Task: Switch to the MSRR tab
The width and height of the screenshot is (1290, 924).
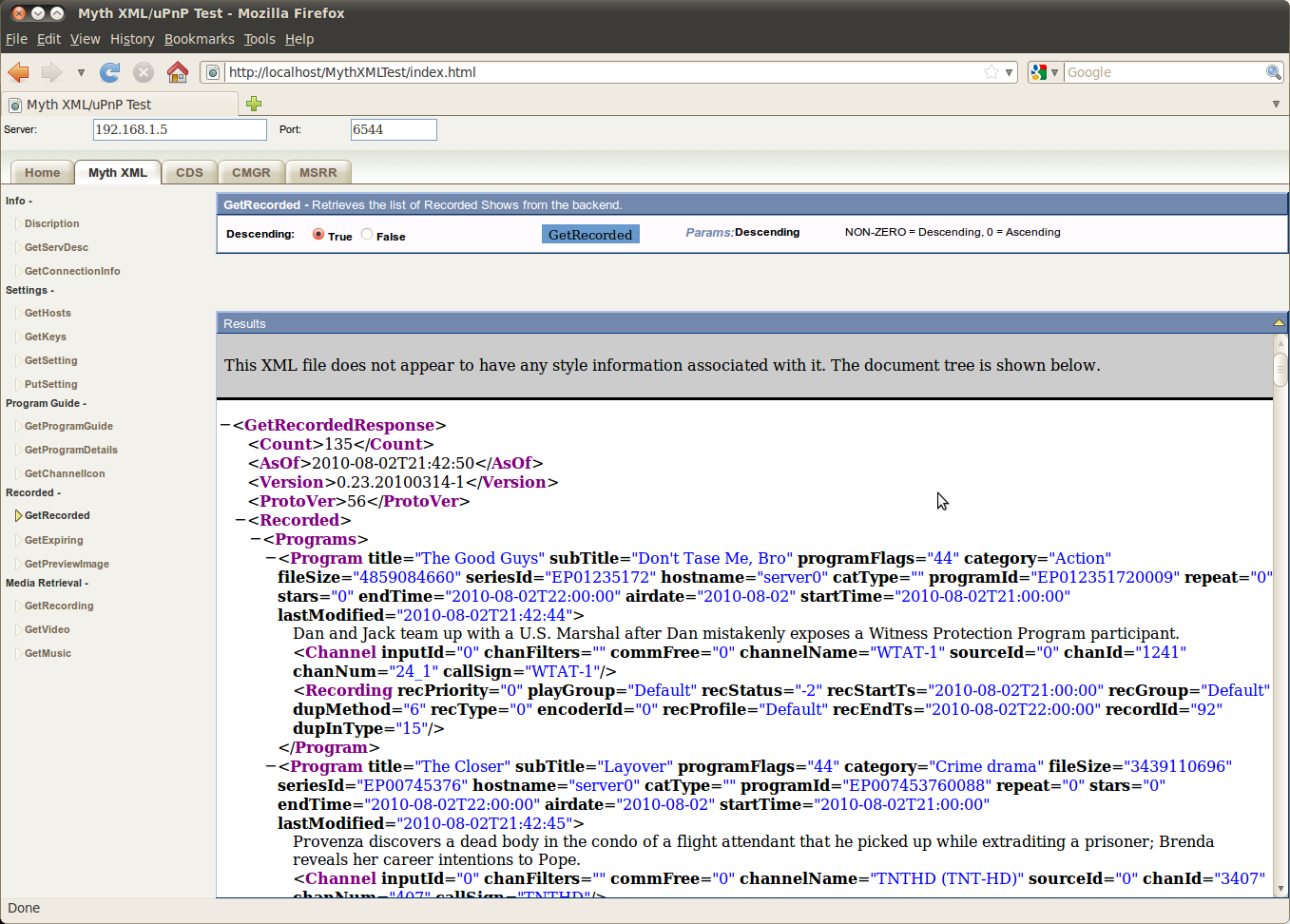Action: 318,172
